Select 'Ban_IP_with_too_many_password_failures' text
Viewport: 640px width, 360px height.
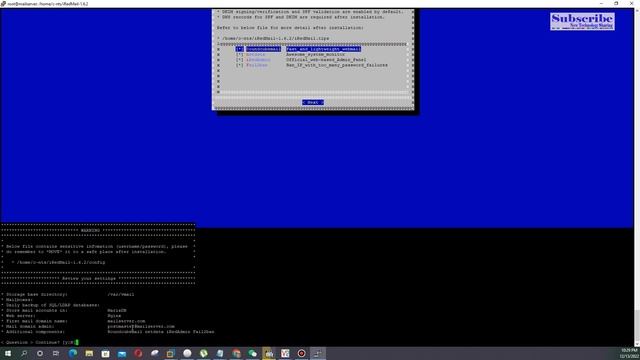pyautogui.click(x=337, y=65)
